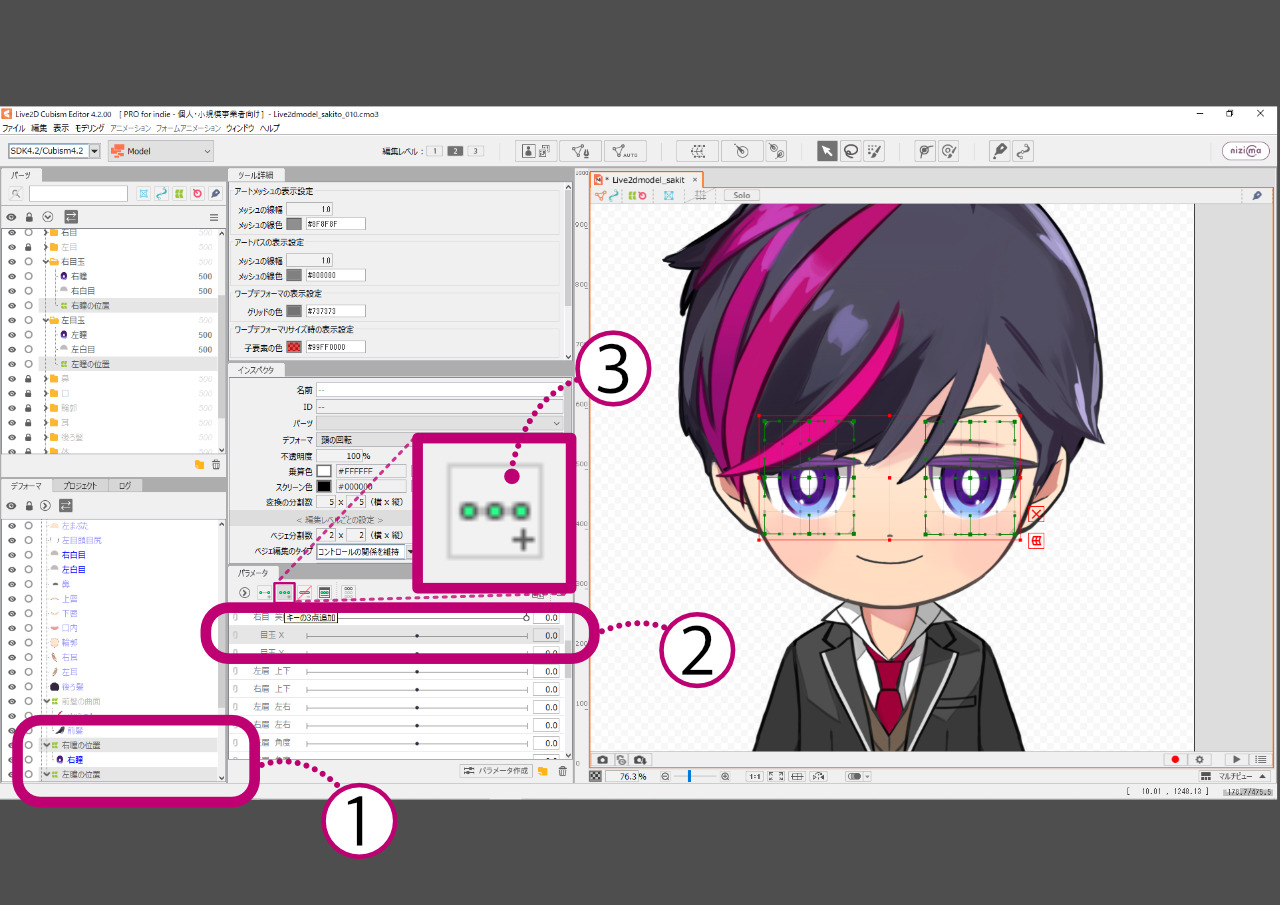Viewport: 1280px width, 905px height.
Task: Open the Model workspace dropdown
Action: pos(161,151)
